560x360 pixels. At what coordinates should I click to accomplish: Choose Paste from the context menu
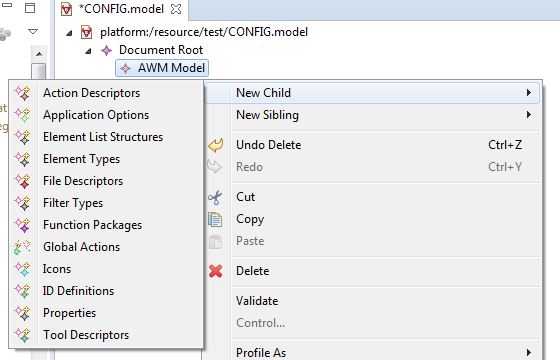point(372,241)
